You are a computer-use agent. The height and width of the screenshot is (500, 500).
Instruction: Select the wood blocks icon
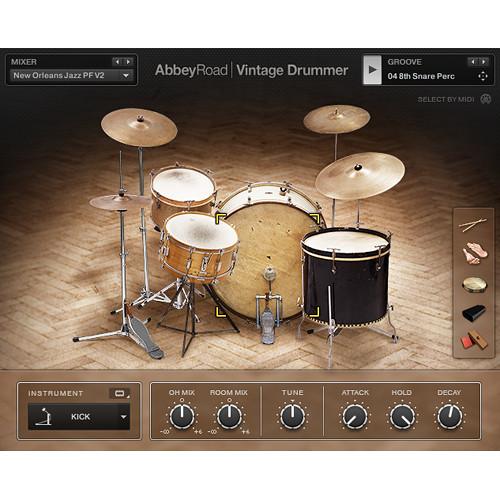[x=474, y=340]
